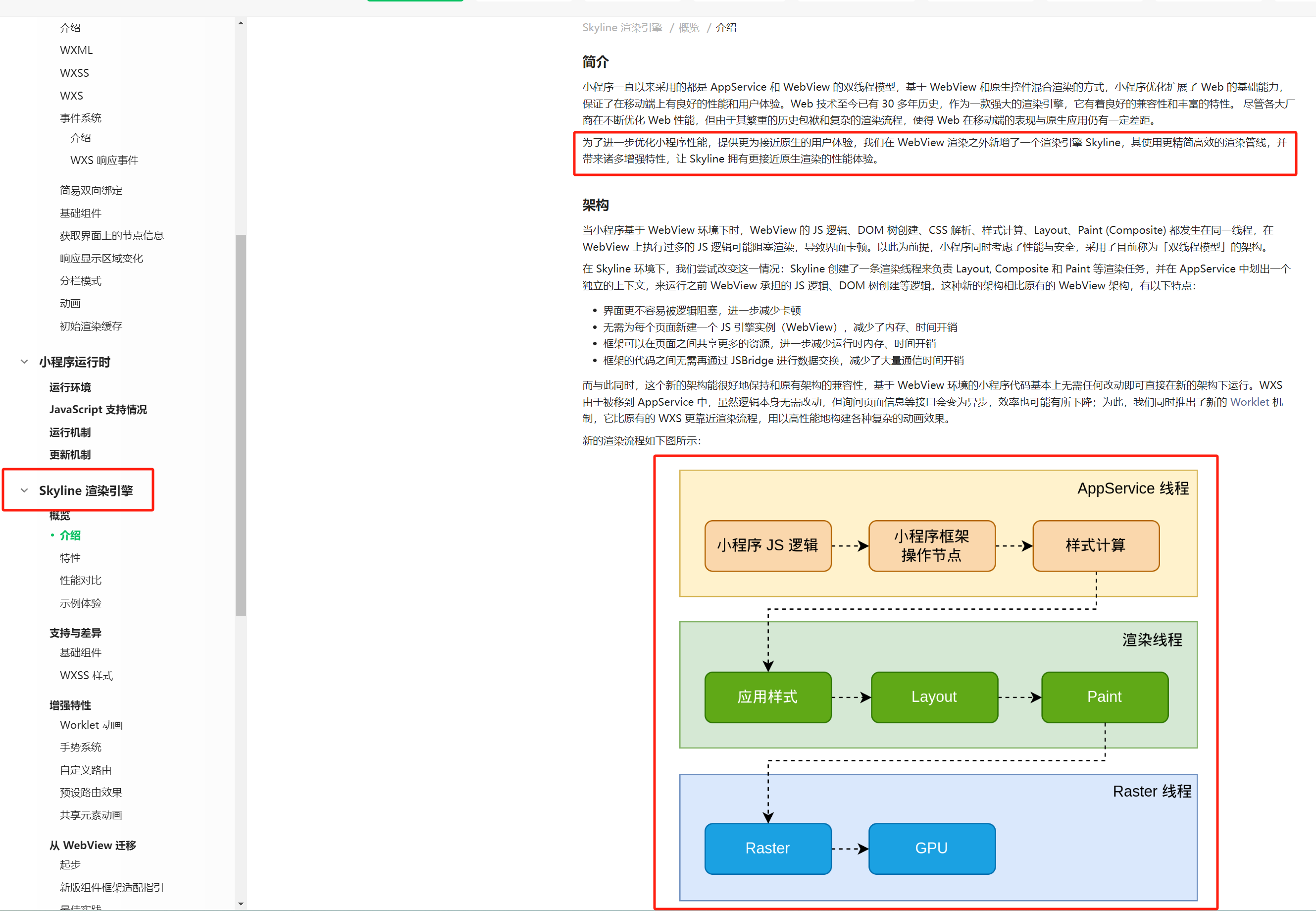Click 新的渲染流程如下图所示 text

(641, 441)
